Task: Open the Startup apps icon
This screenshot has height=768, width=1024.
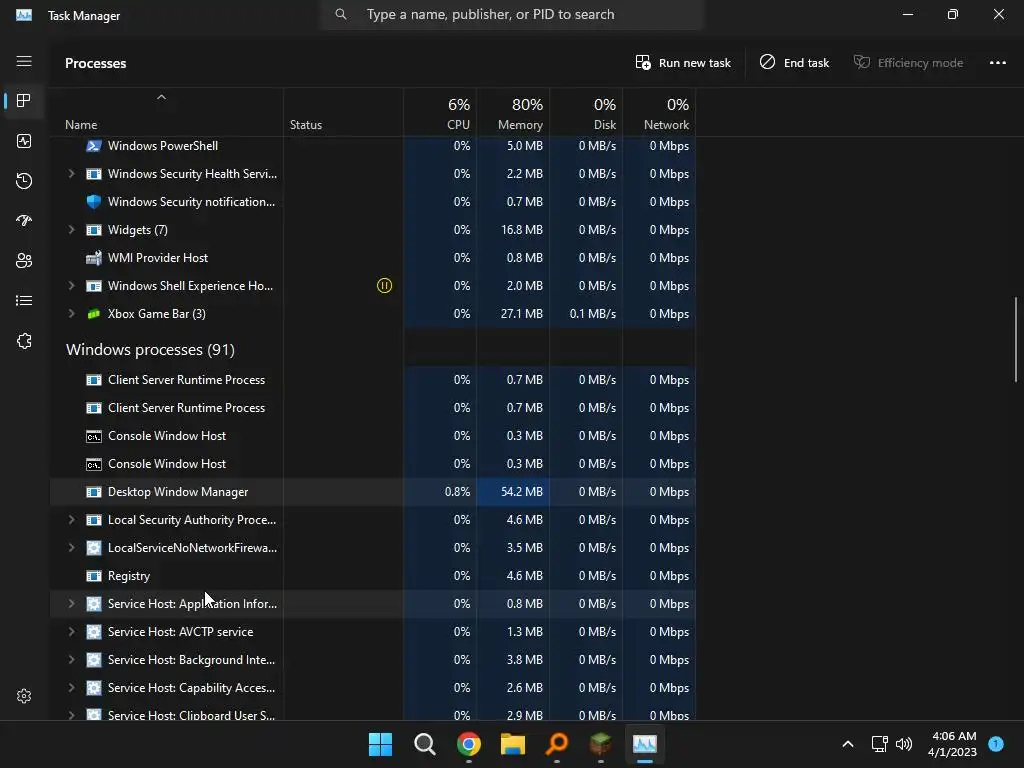Action: click(24, 221)
